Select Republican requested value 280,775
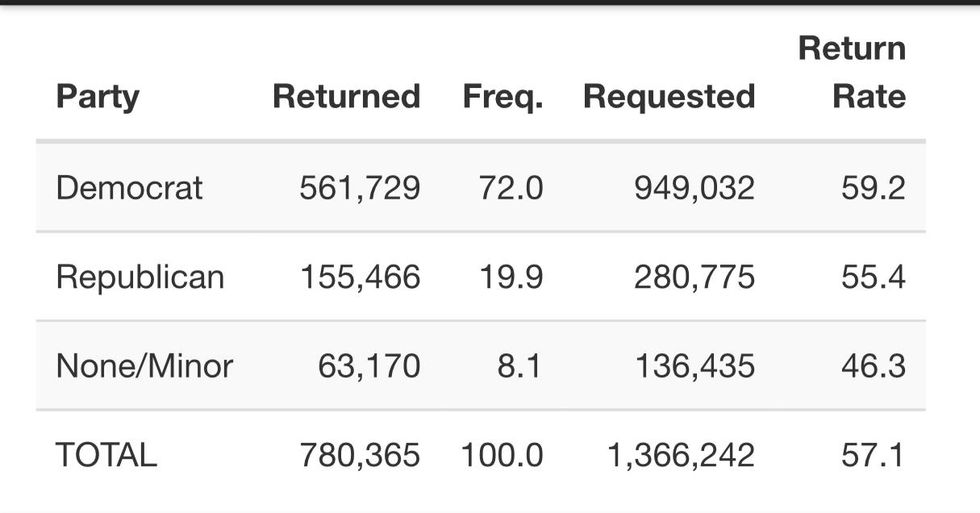Screen dimensions: 980x513 [x=694, y=277]
